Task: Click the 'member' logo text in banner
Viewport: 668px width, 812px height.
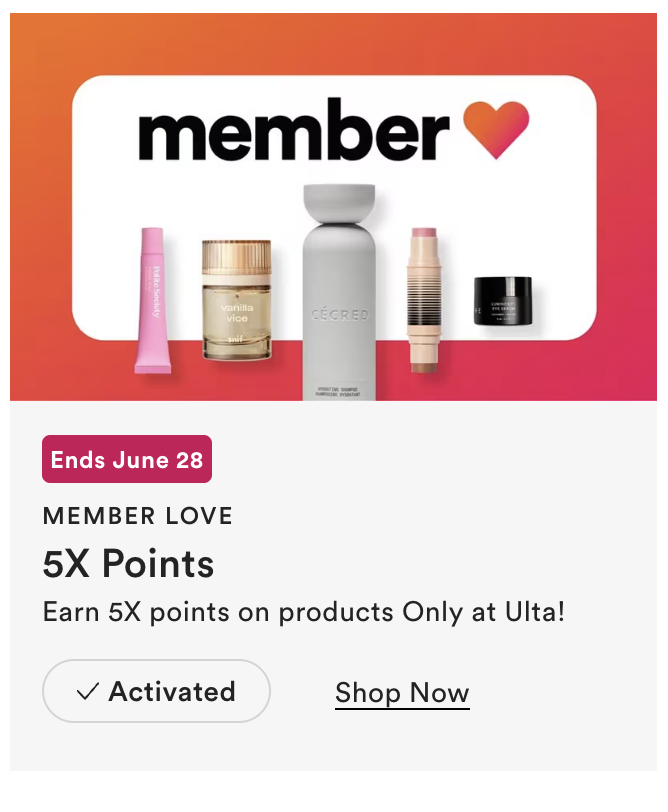Action: pyautogui.click(x=294, y=129)
